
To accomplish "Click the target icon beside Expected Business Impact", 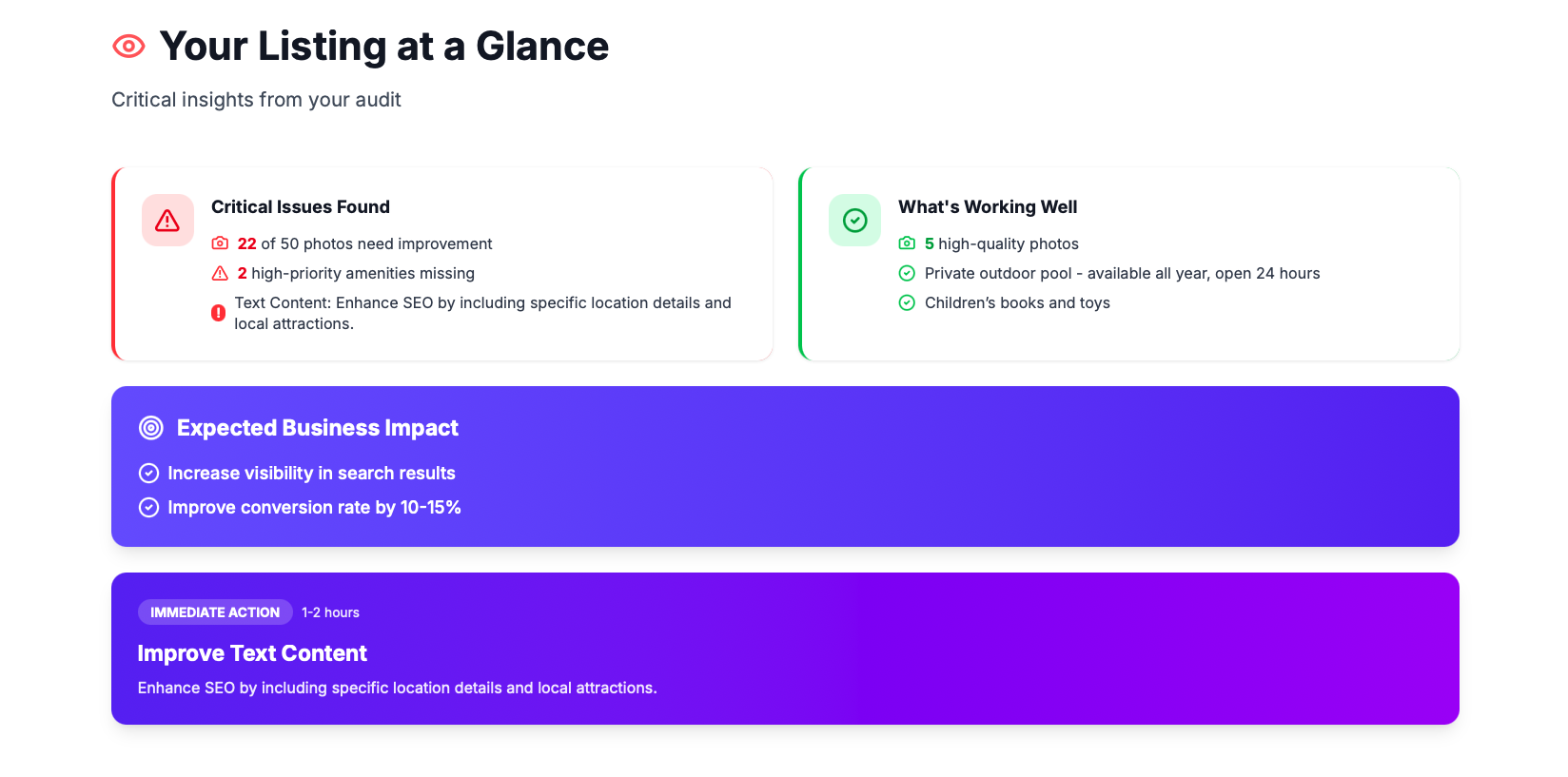I will click(151, 428).
